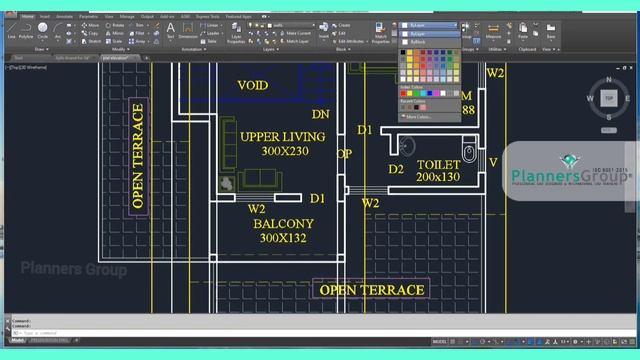Image resolution: width=640 pixels, height=360 pixels.
Task: Click the Rotate command
Action: [x=115, y=25]
